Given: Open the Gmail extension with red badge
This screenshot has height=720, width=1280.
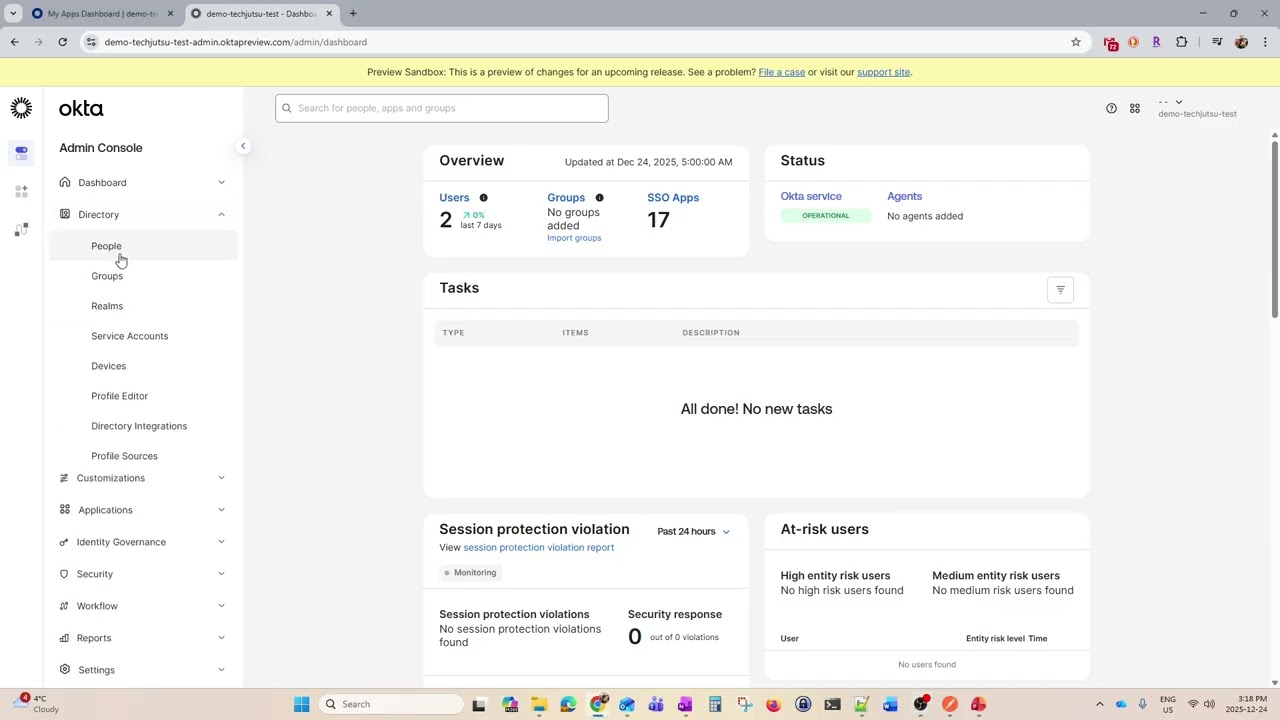Looking at the screenshot, I should [1110, 42].
